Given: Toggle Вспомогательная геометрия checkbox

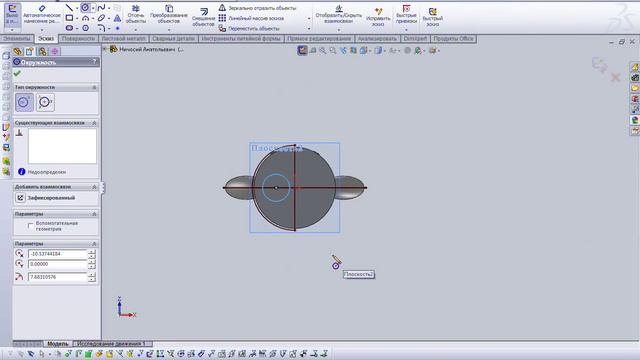Looking at the screenshot, I should (x=30, y=226).
